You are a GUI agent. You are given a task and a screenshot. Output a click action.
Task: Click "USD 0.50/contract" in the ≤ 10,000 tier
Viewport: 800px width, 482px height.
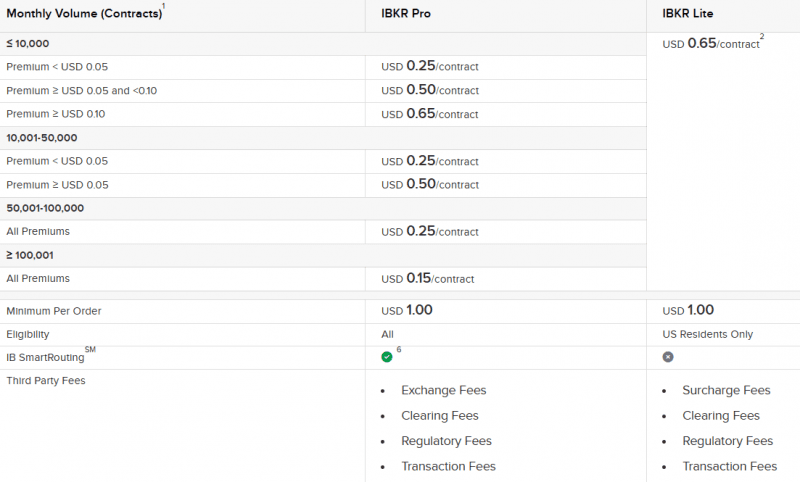tap(430, 90)
